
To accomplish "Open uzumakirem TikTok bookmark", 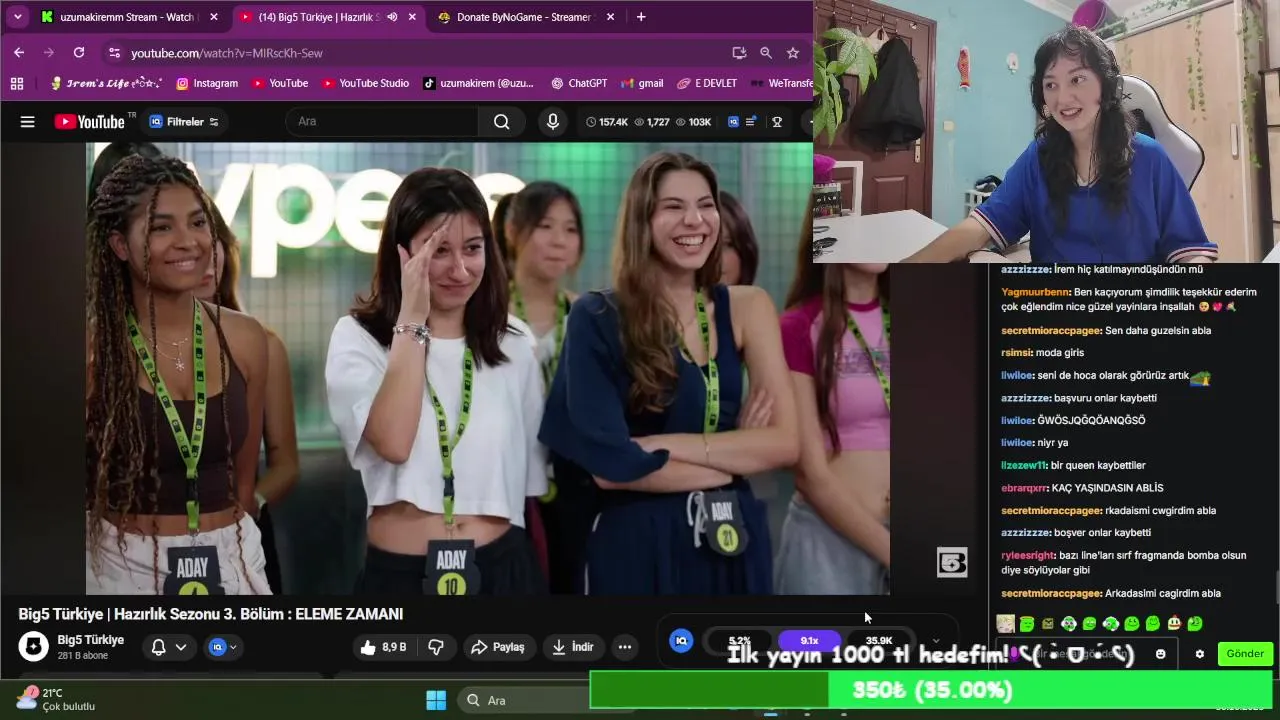I will (478, 83).
